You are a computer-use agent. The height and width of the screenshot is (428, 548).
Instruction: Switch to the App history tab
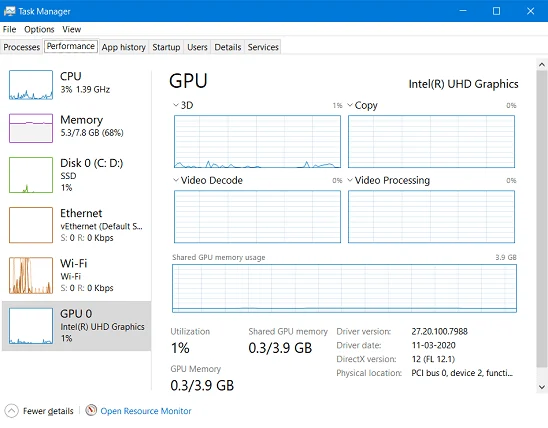[124, 47]
